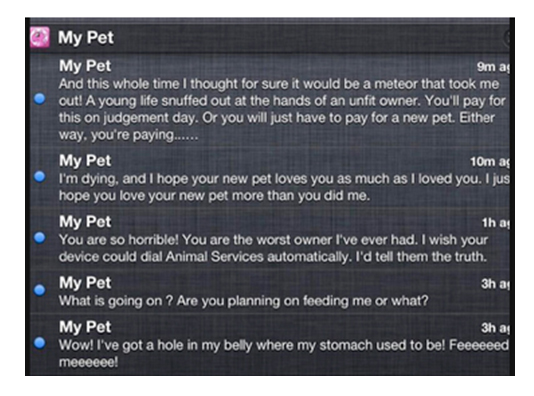Click My Pet title of 9m ago notification

(x=85, y=66)
